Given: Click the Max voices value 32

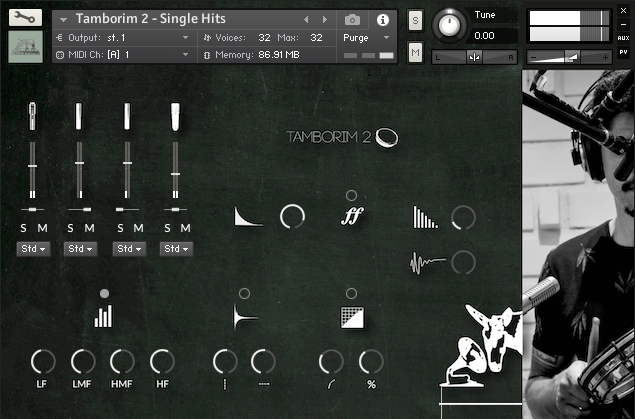Looking at the screenshot, I should click(x=316, y=38).
